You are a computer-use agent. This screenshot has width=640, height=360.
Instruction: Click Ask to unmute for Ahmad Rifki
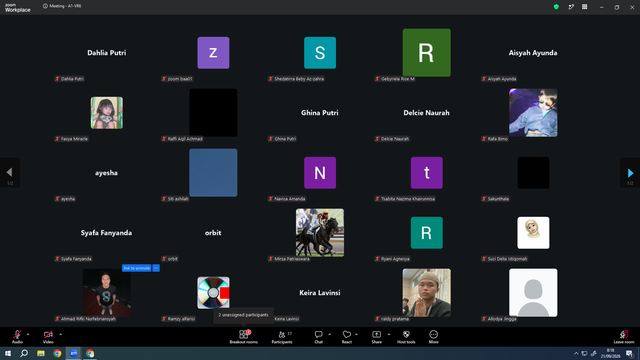[136, 268]
